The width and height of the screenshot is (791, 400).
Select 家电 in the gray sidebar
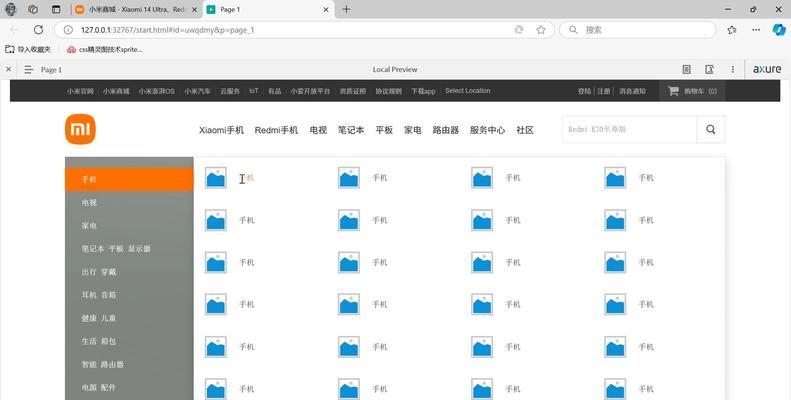point(129,225)
